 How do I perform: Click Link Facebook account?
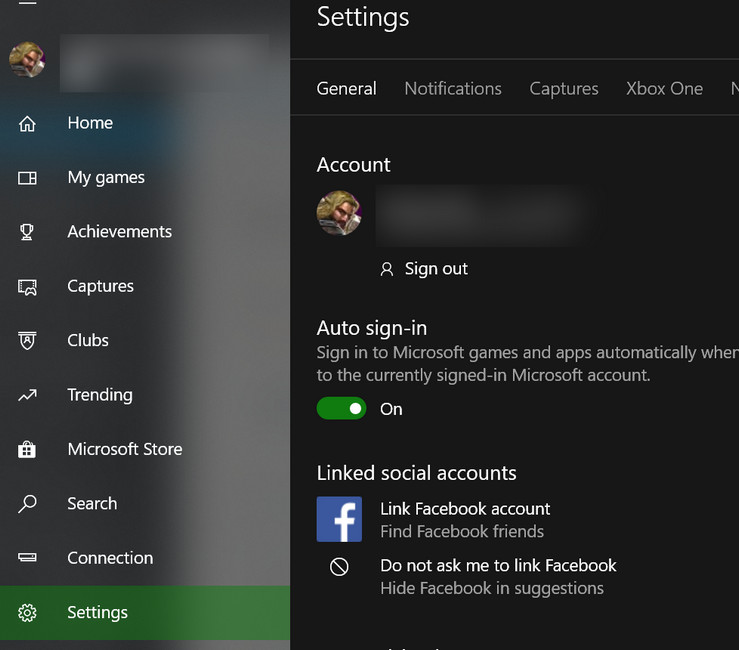tap(465, 509)
